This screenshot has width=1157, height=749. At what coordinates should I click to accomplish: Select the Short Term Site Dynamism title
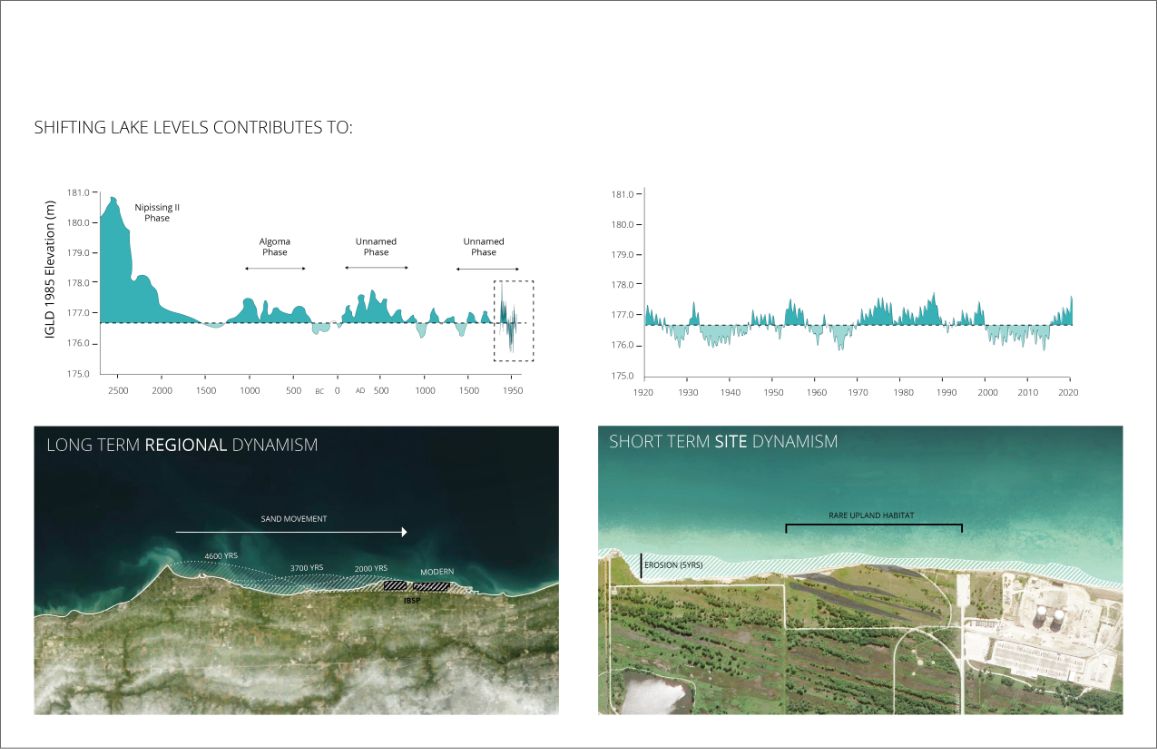[x=723, y=441]
